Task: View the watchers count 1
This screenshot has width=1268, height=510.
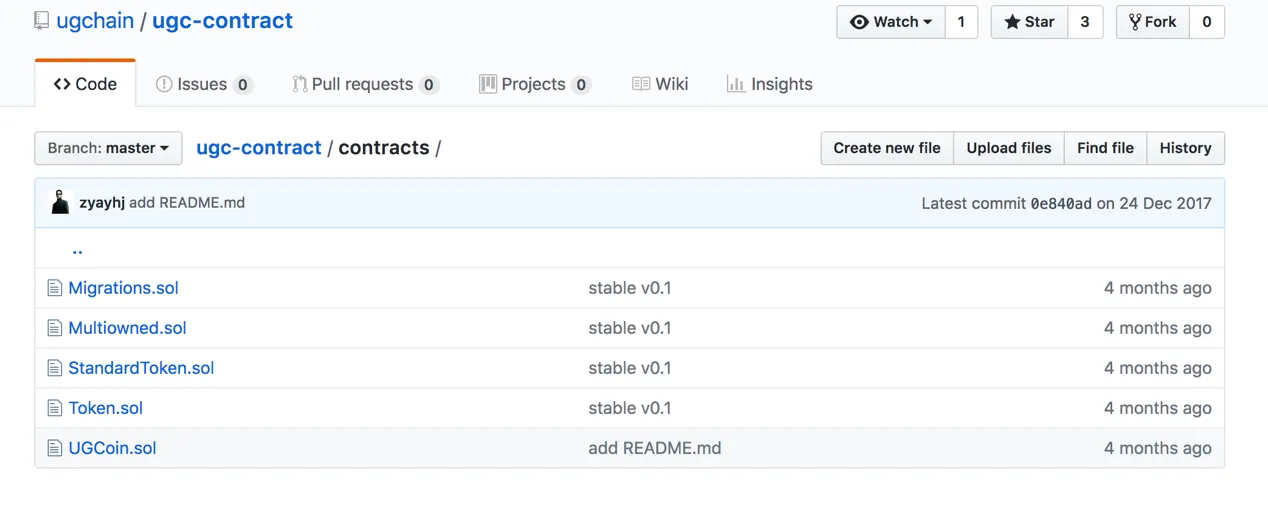Action: 961,22
